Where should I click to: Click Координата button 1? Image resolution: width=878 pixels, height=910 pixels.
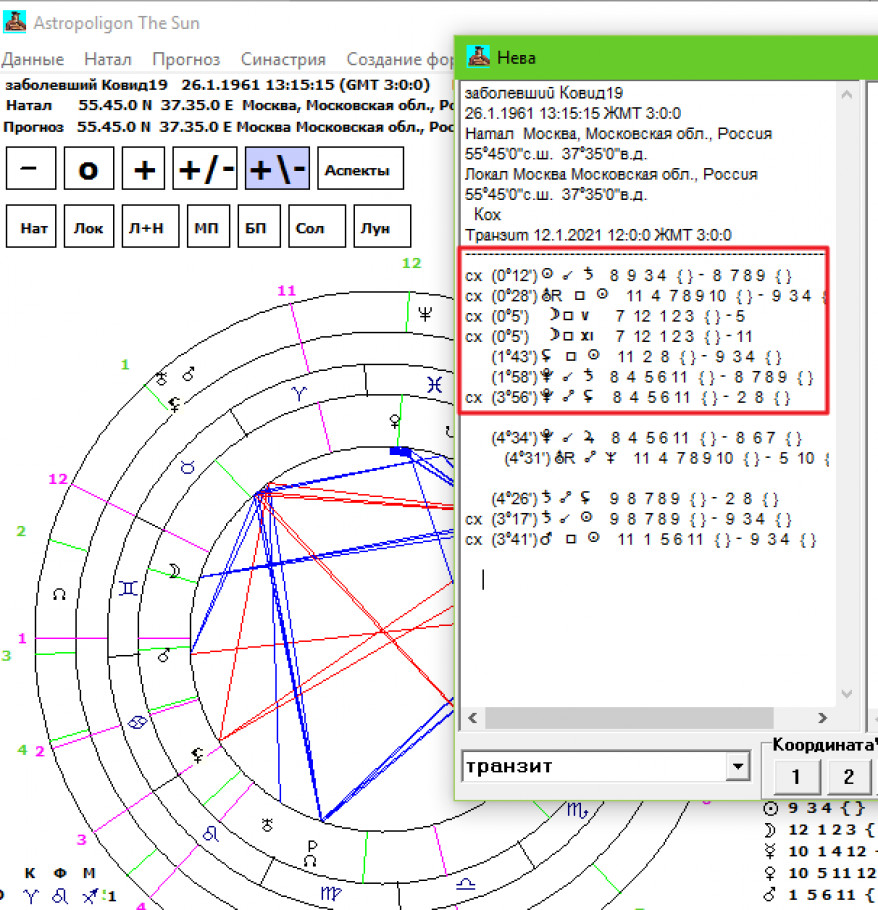tap(797, 777)
